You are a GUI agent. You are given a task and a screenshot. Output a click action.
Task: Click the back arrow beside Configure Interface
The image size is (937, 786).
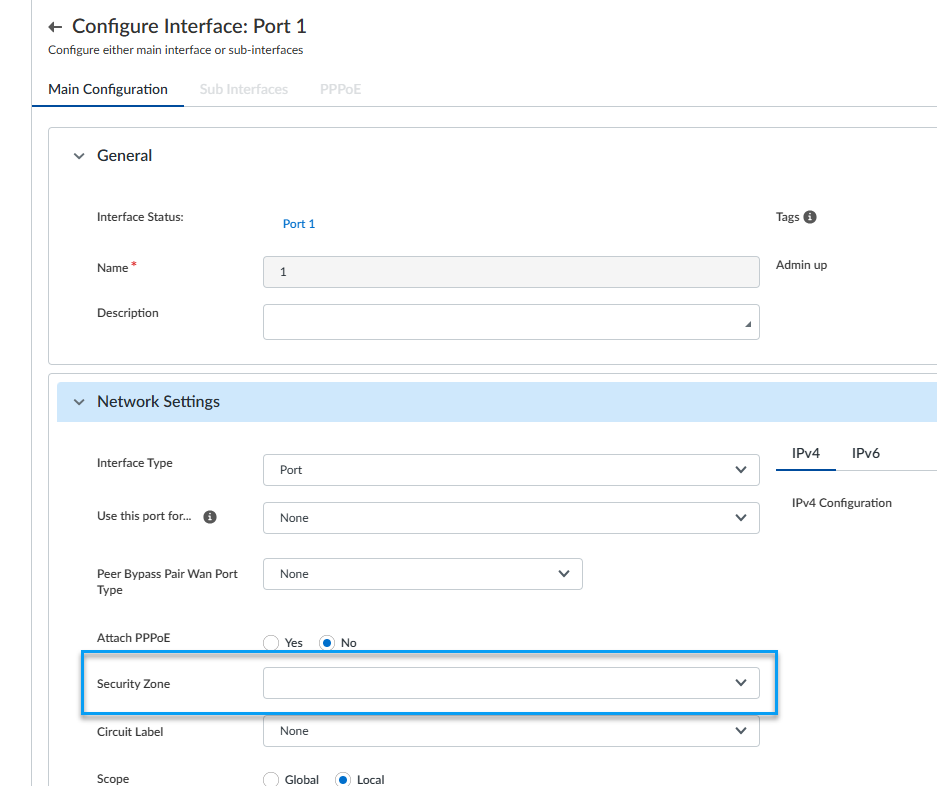click(55, 27)
